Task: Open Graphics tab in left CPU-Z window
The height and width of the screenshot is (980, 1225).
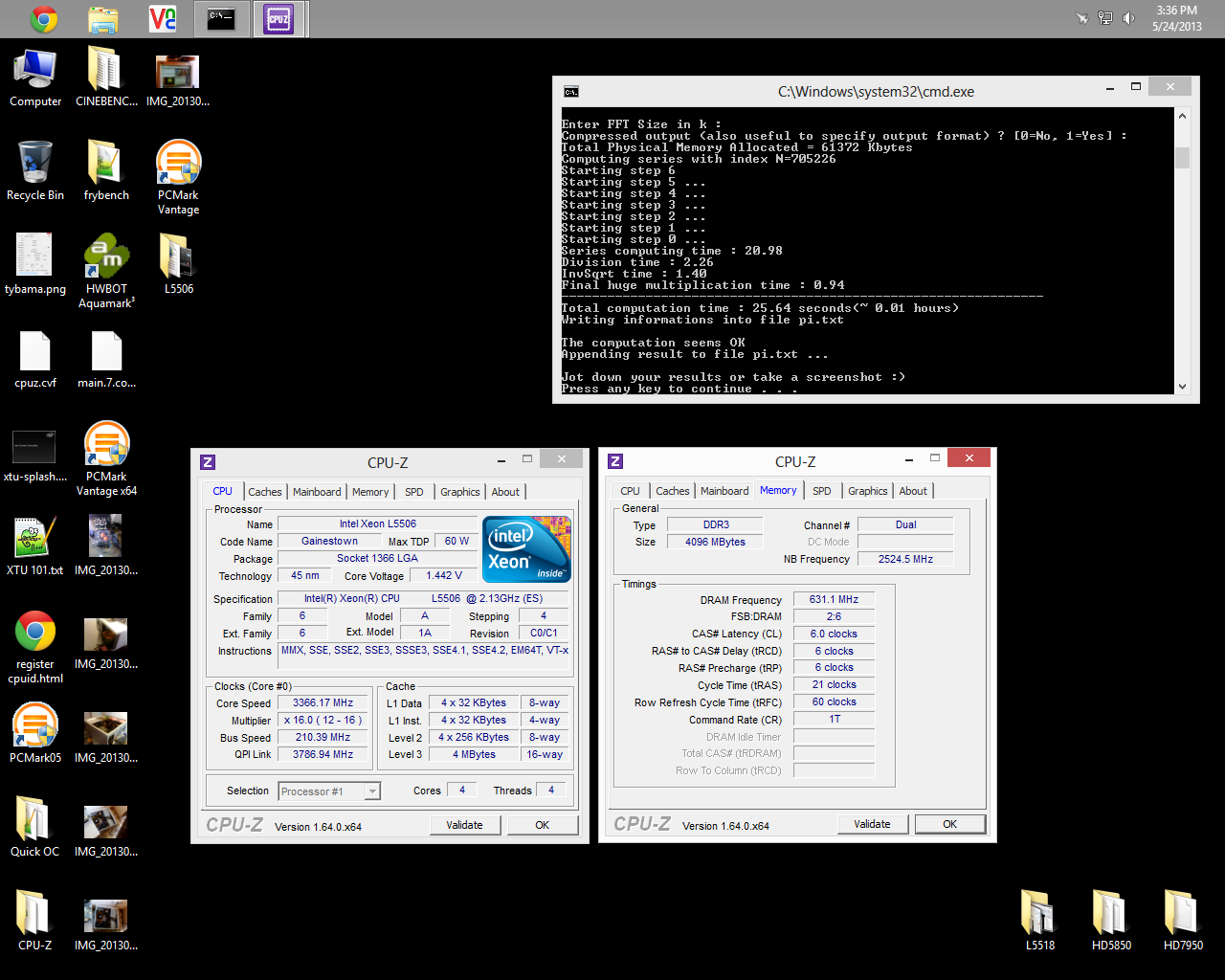Action: tap(460, 492)
